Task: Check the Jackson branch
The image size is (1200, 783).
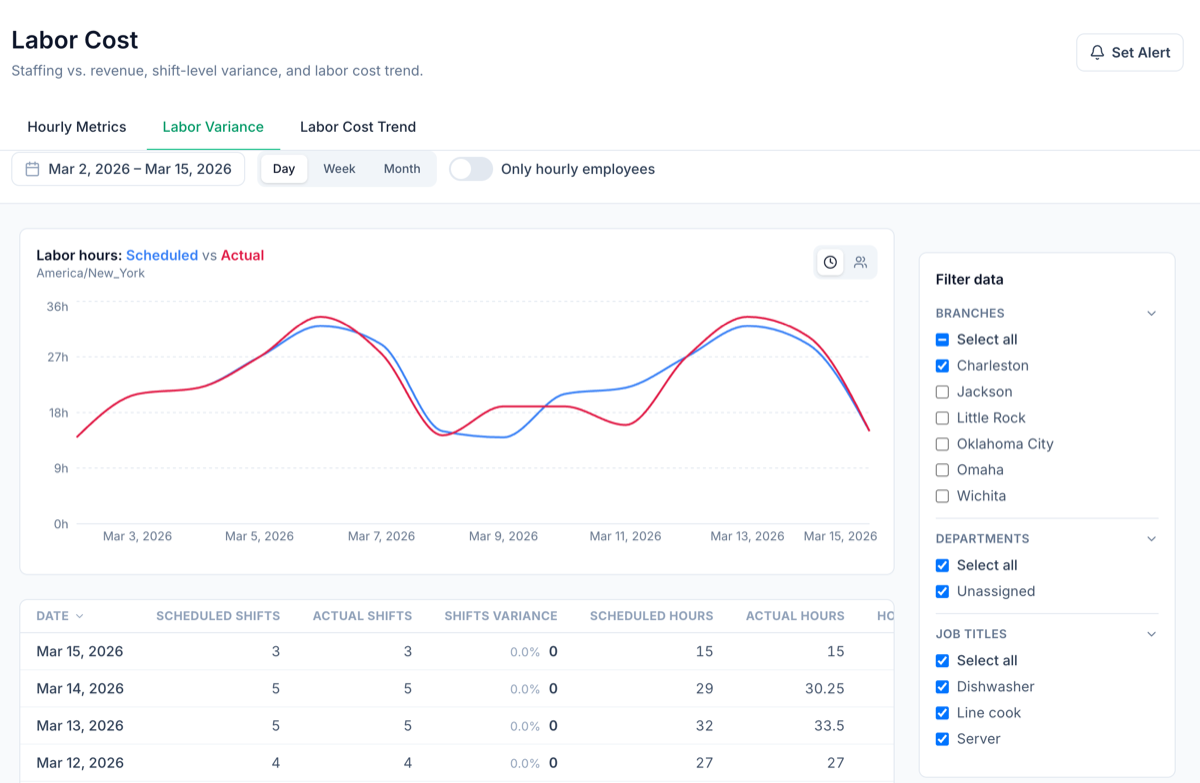Action: point(942,392)
